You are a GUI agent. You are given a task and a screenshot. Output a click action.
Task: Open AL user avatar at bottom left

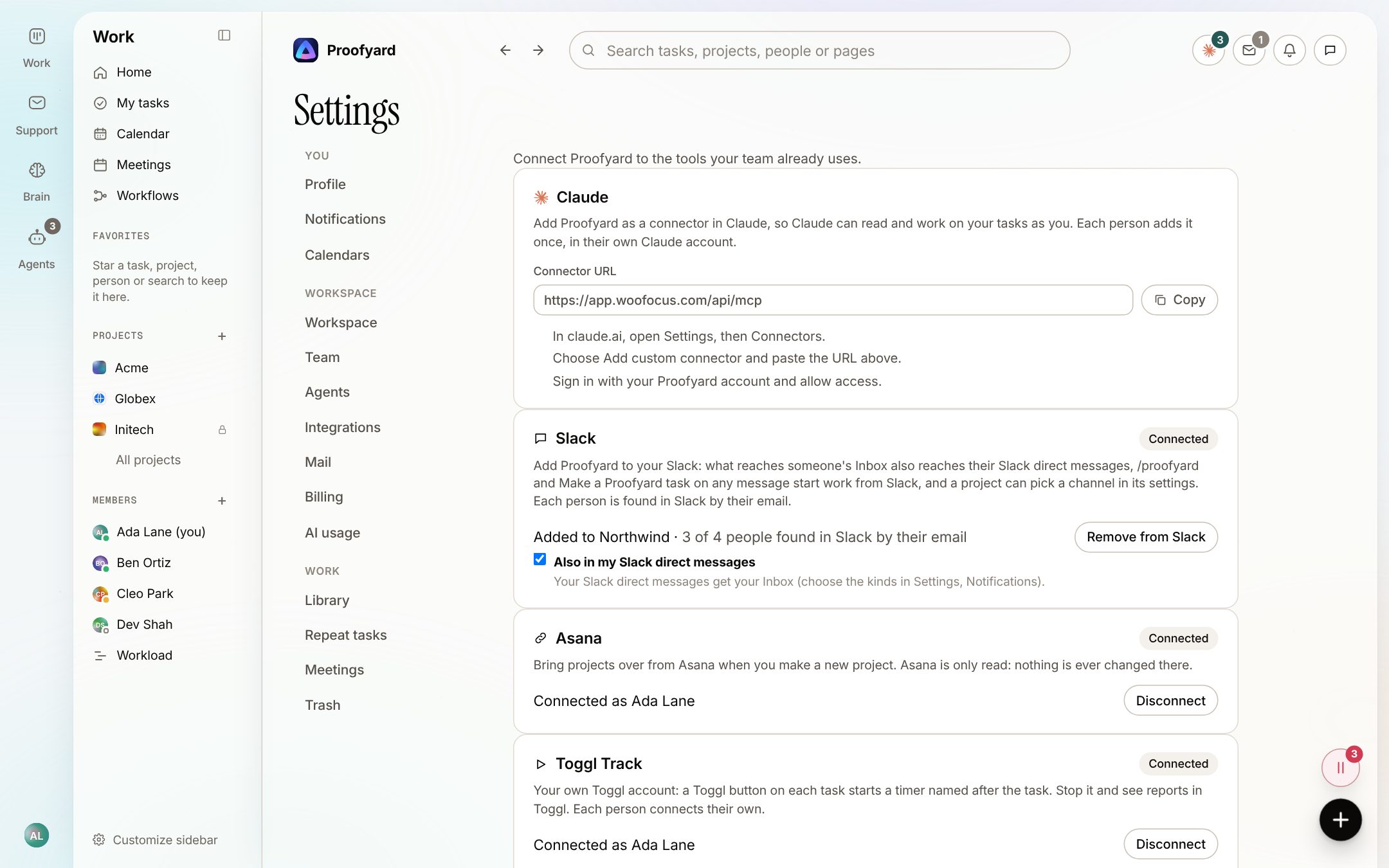[37, 835]
